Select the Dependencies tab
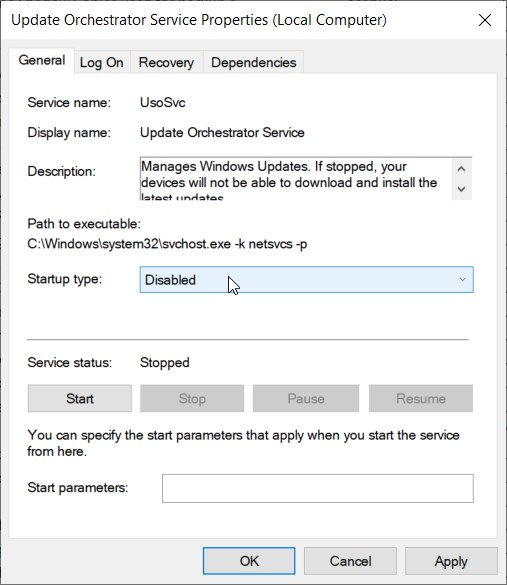Viewport: 507px width, 585px height. [x=254, y=62]
